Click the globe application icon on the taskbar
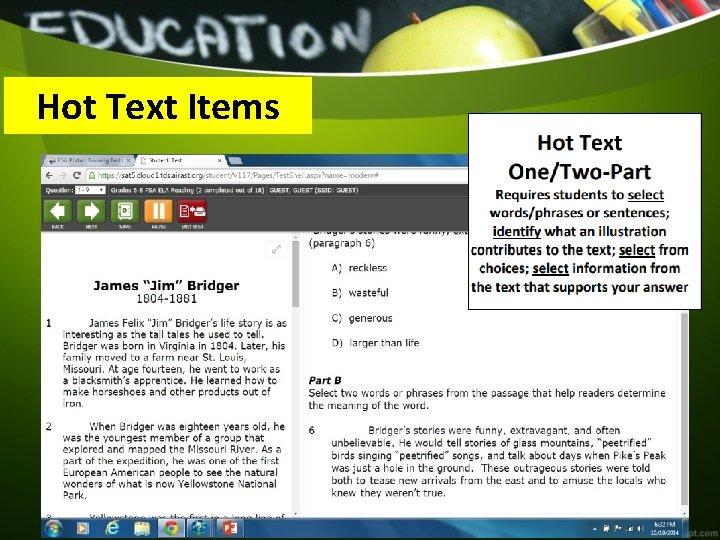This screenshot has height=540, width=720. [x=200, y=529]
